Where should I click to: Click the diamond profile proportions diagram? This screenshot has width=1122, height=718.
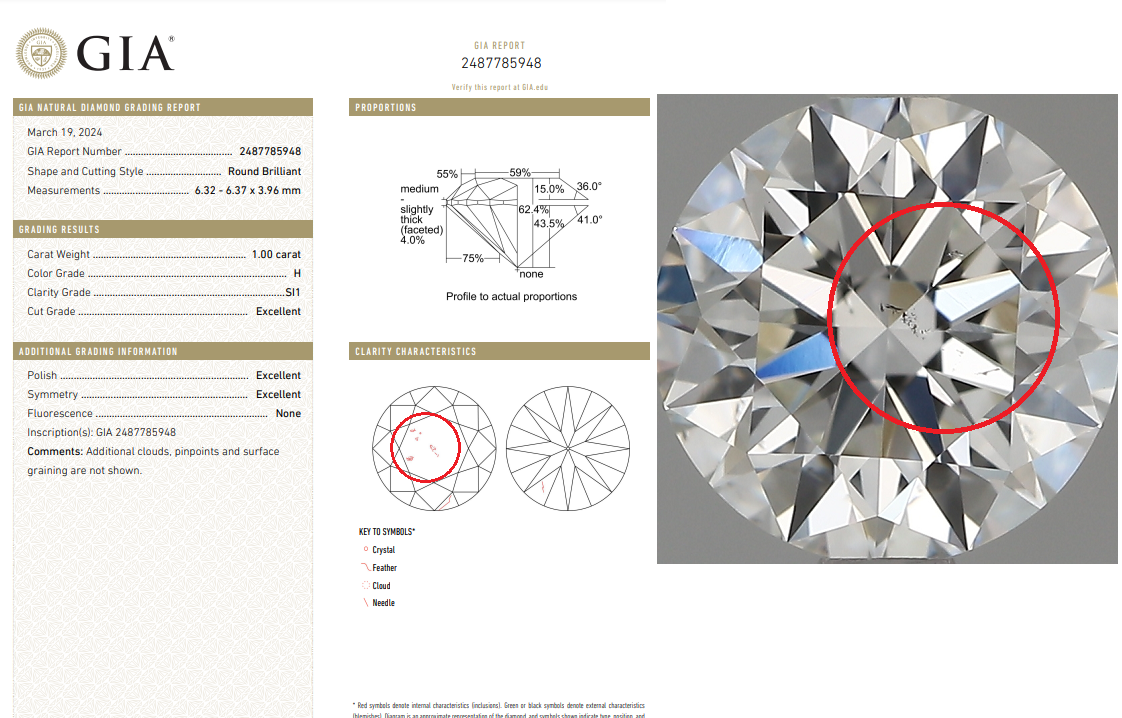[x=501, y=223]
